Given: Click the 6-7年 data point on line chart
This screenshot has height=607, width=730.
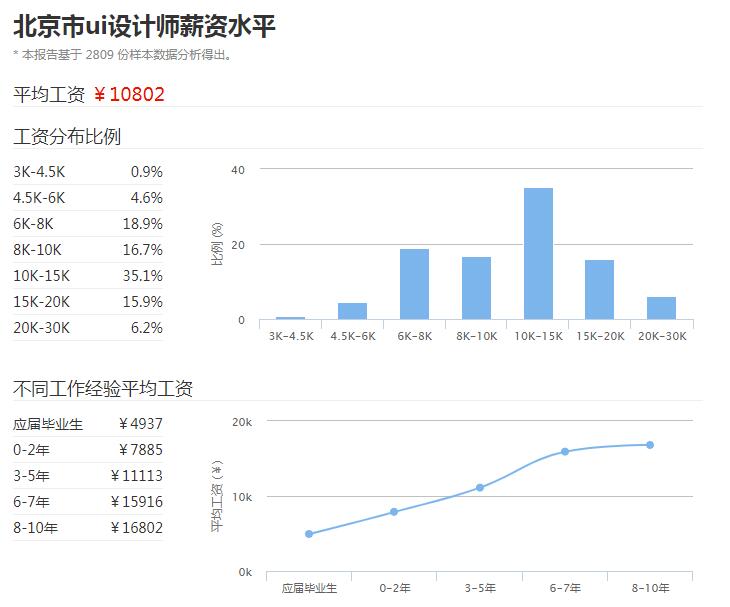Looking at the screenshot, I should tap(565, 452).
